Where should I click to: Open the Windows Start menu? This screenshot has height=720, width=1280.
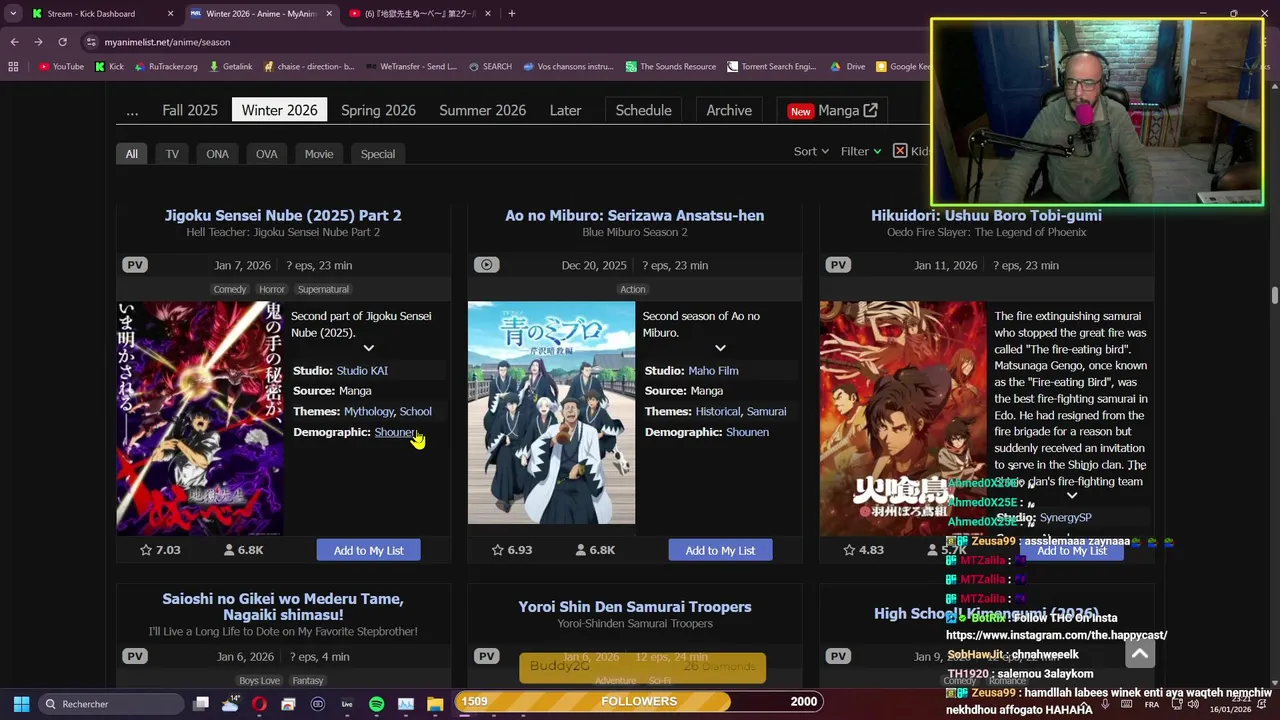pyautogui.click(x=21, y=704)
